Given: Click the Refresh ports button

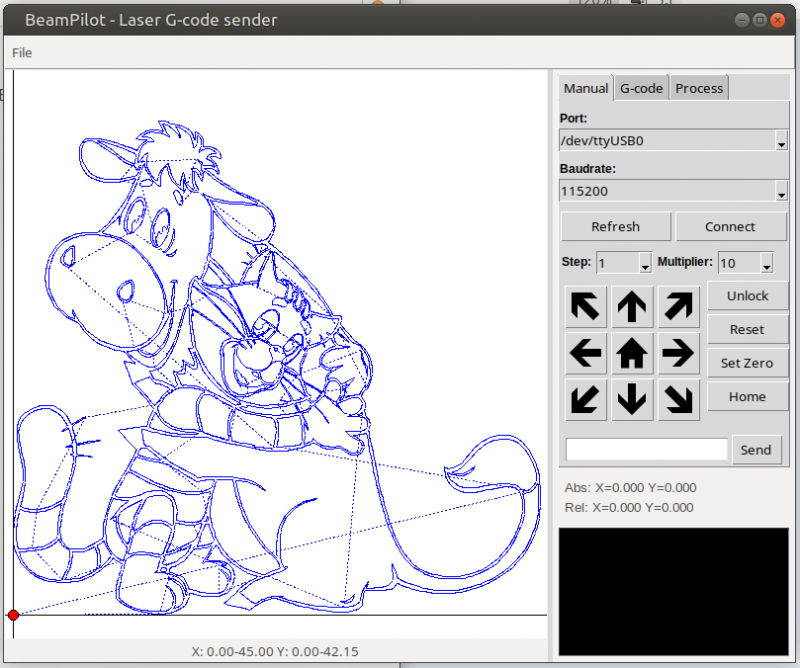Looking at the screenshot, I should pos(615,226).
